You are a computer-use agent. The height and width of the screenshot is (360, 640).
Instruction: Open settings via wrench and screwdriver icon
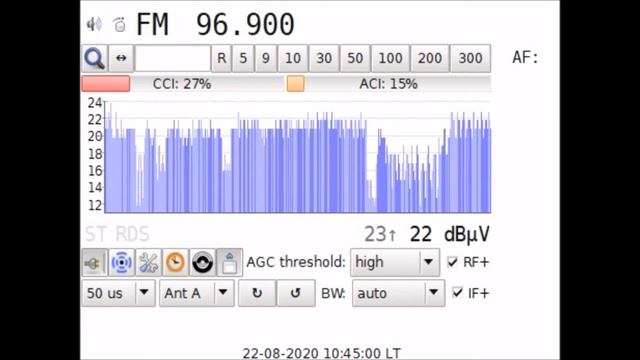pos(149,262)
